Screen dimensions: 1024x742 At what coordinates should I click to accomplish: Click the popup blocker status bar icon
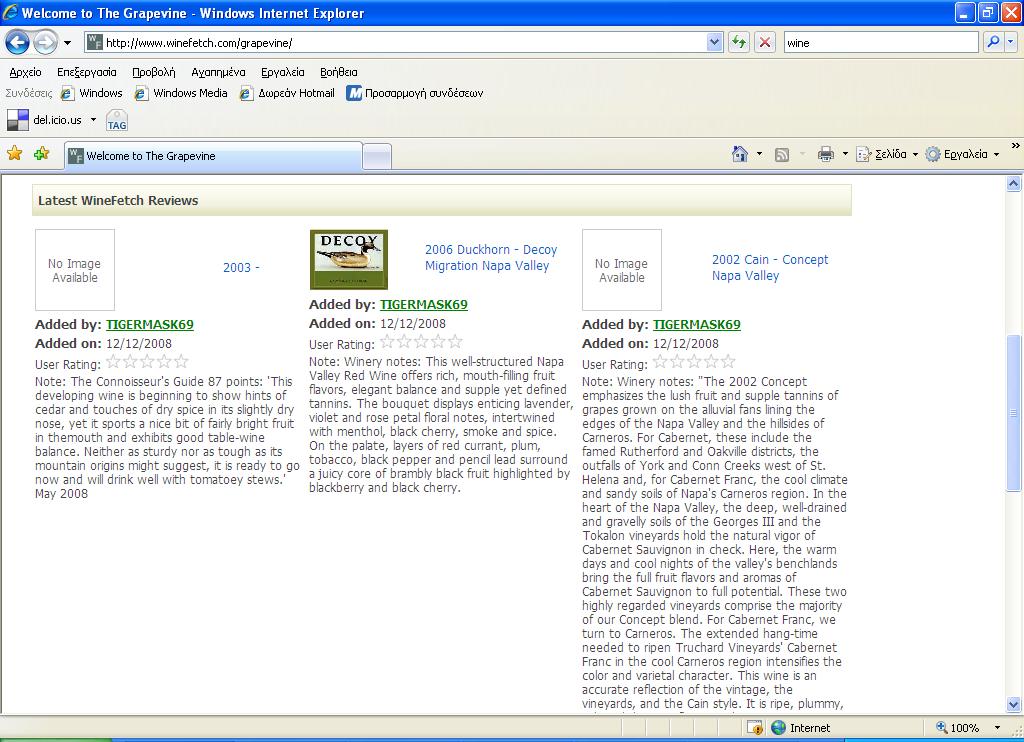[754, 728]
